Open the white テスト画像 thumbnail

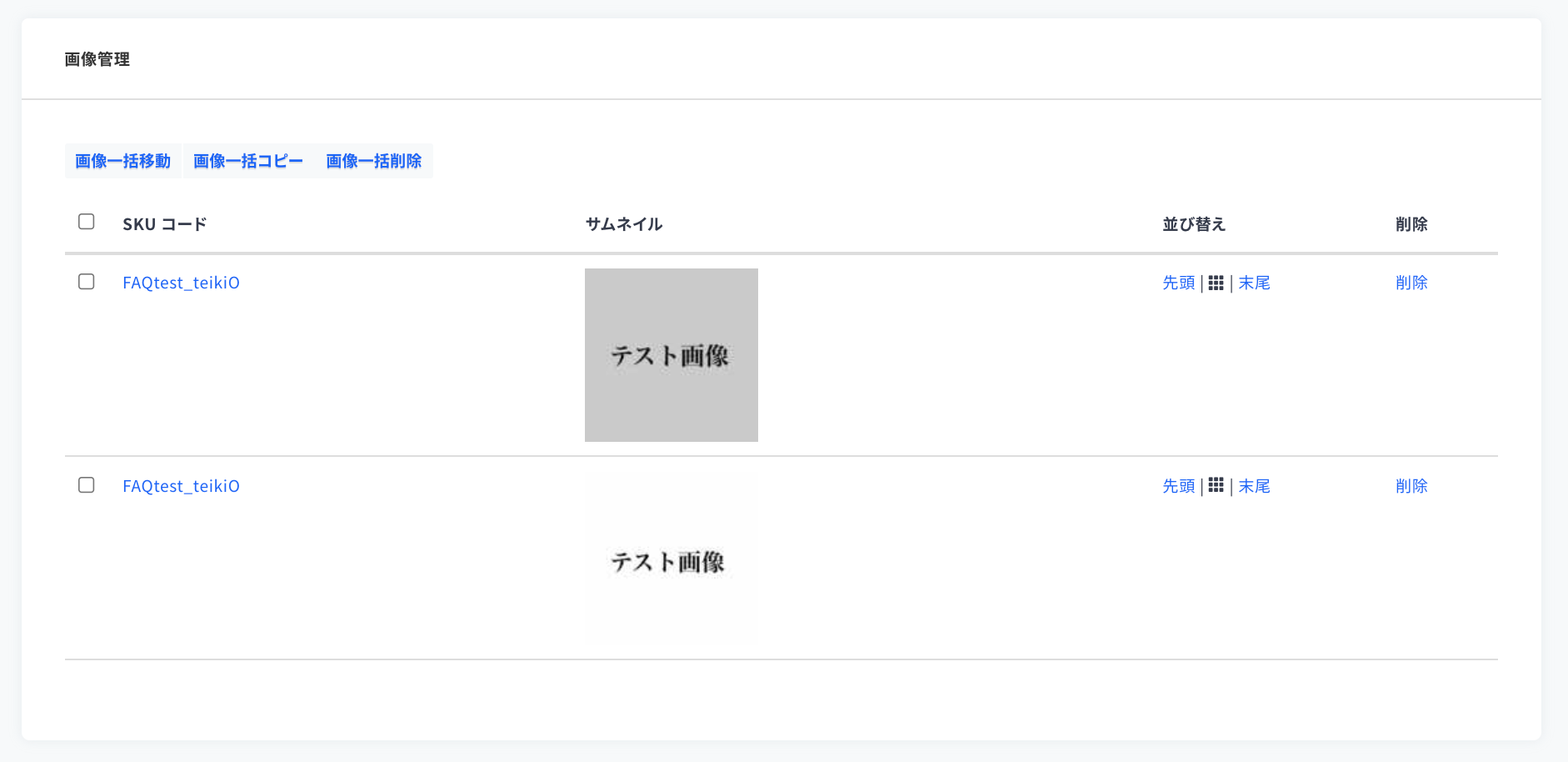point(672,559)
